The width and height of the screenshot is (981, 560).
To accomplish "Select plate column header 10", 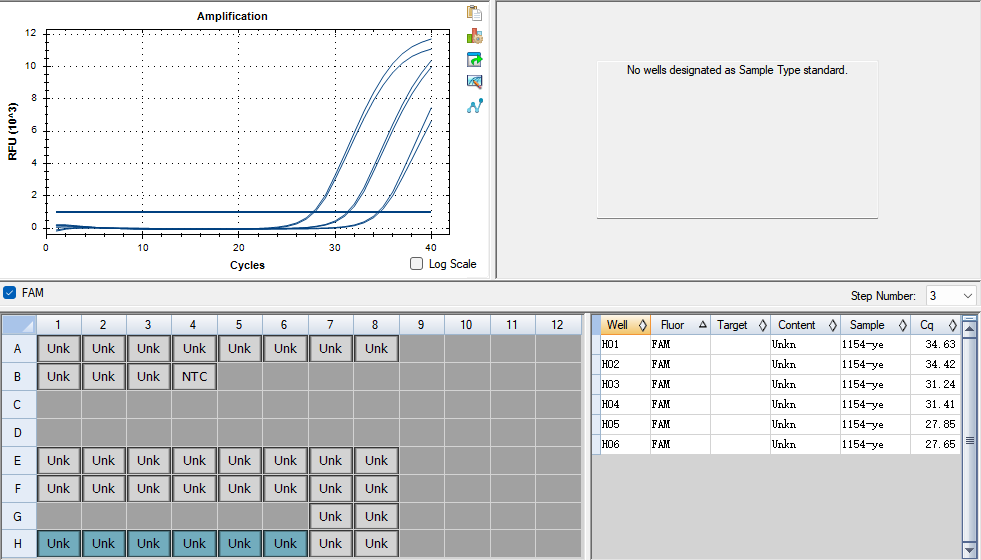I will pos(467,325).
